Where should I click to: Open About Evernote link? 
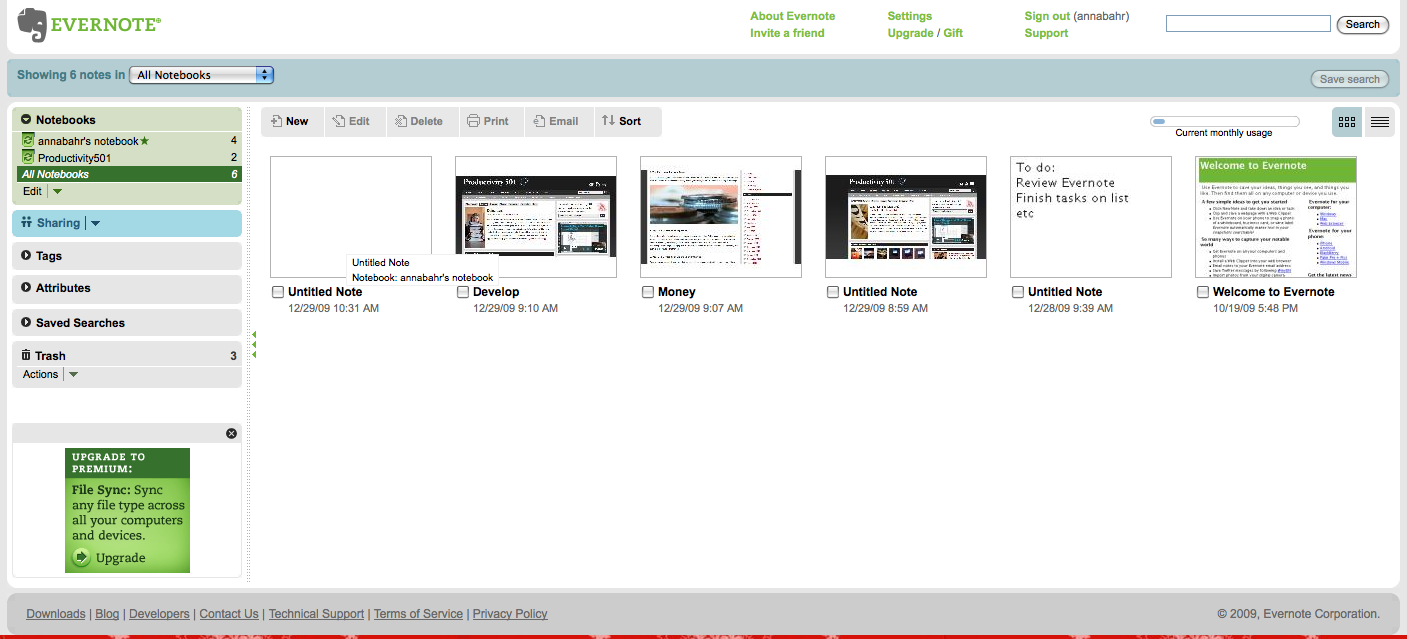point(792,16)
